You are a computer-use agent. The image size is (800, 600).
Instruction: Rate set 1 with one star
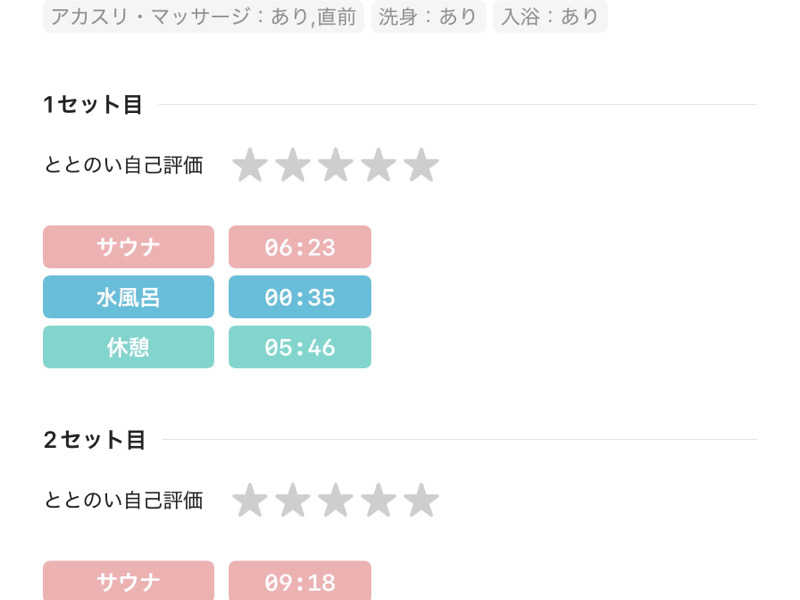(x=249, y=165)
